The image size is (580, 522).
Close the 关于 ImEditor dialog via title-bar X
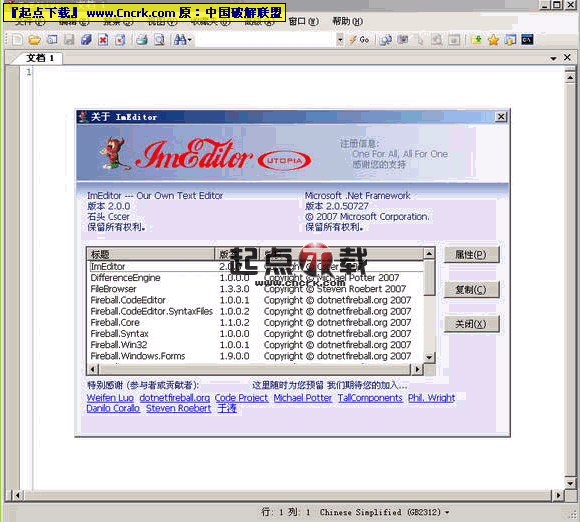[x=501, y=117]
